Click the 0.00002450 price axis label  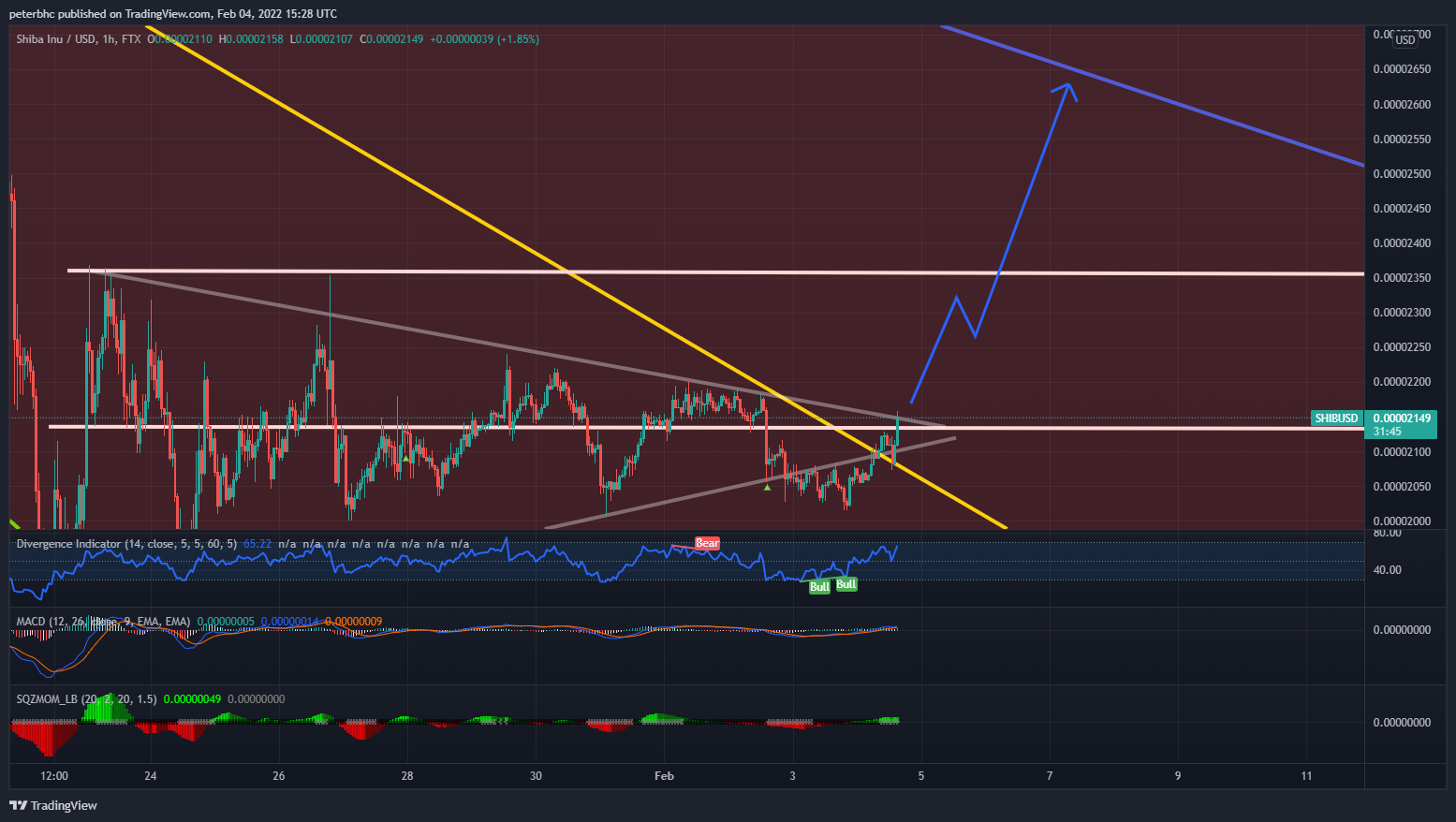[x=1402, y=209]
